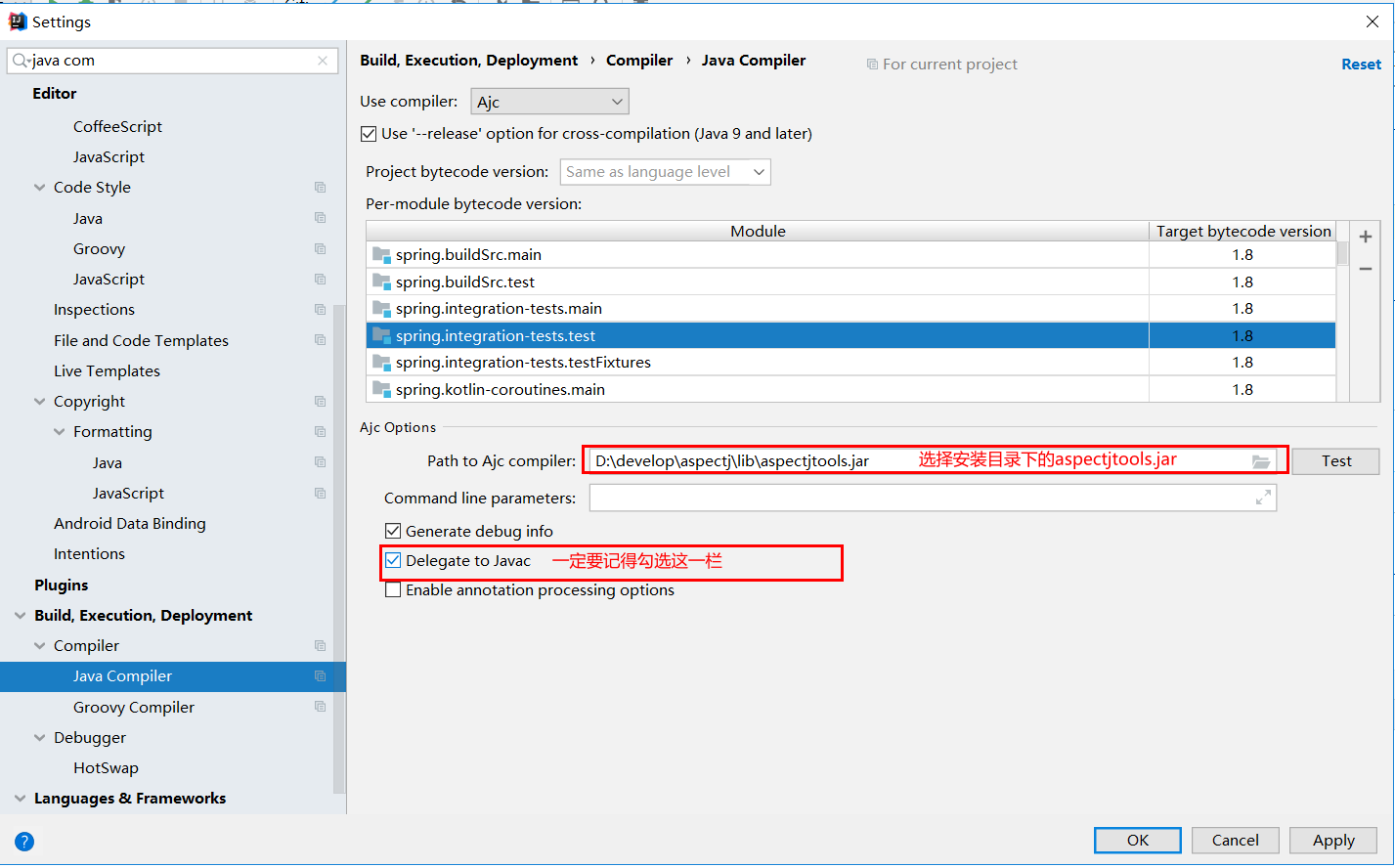Click folder icon of spring.kotlin-coroutines.main module
The image size is (1395, 868).
381,389
